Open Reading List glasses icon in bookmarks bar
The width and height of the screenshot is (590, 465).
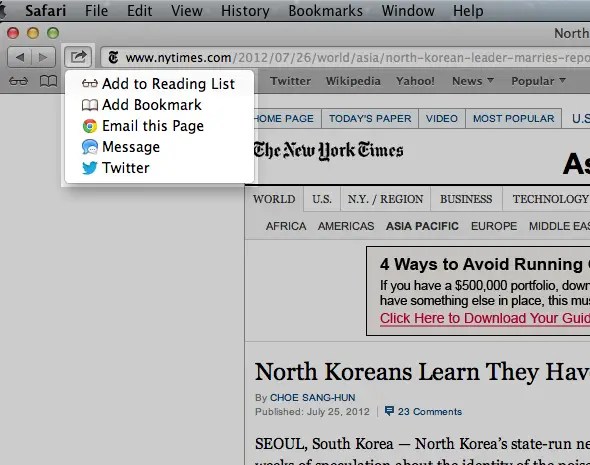[x=18, y=81]
